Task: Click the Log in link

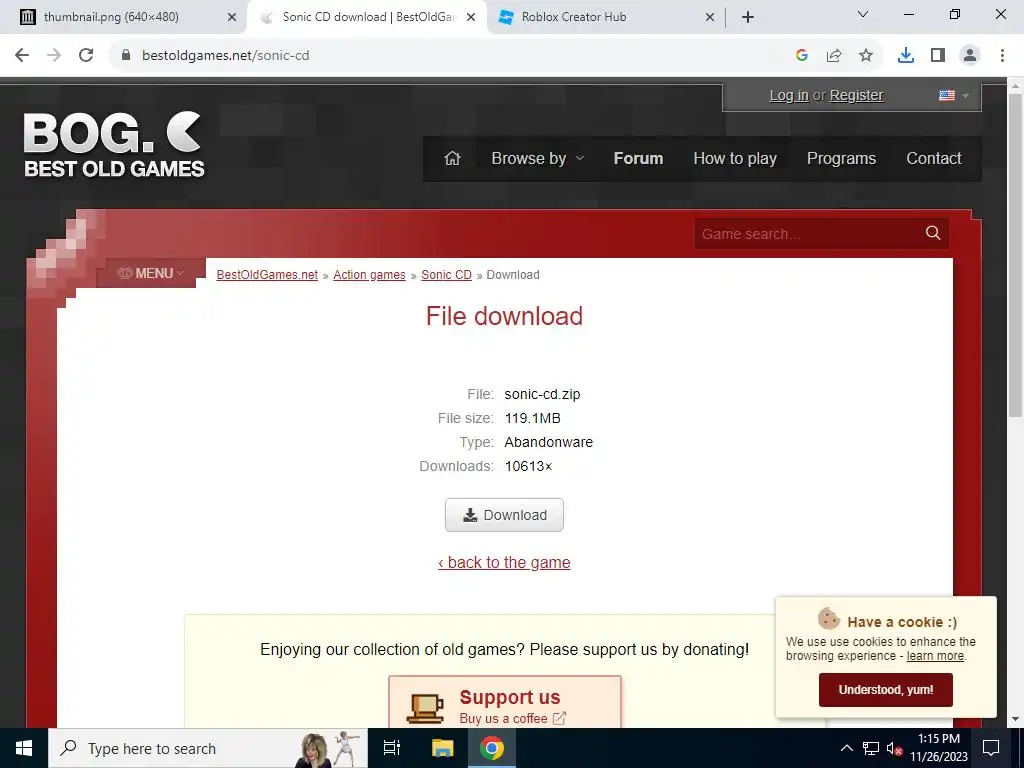Action: [x=789, y=95]
